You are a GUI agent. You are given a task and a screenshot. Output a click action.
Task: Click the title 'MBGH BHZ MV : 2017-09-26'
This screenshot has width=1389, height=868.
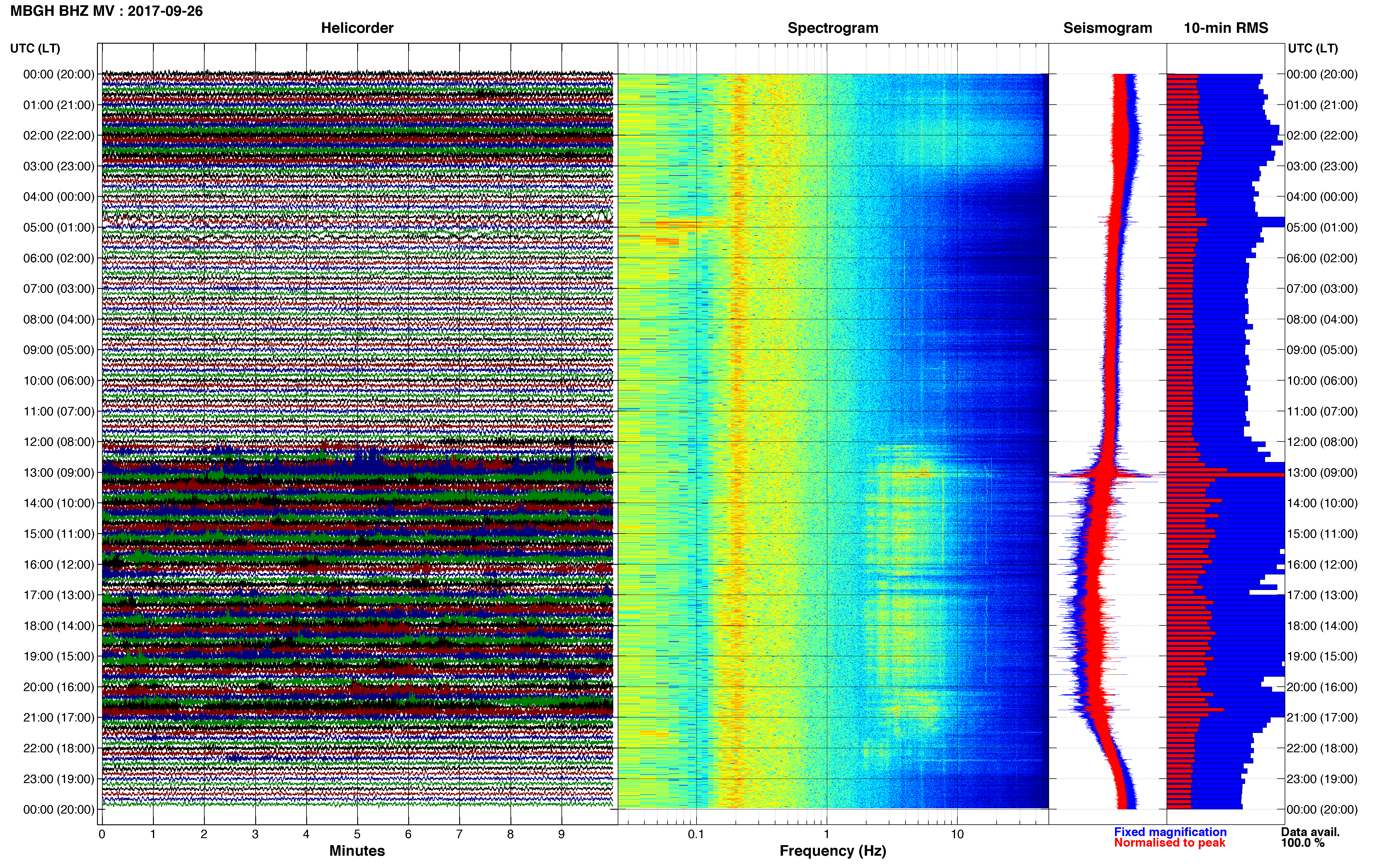(106, 11)
